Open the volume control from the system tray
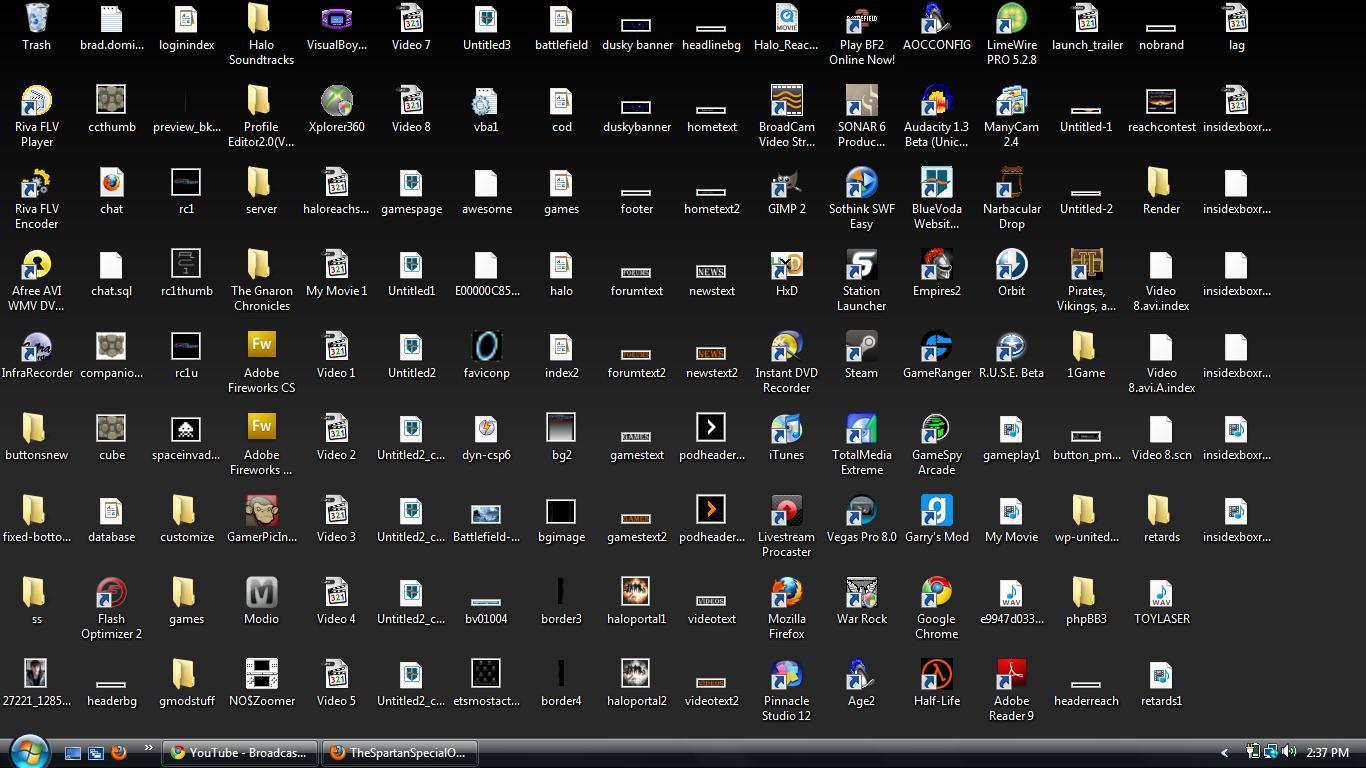 [1289, 752]
